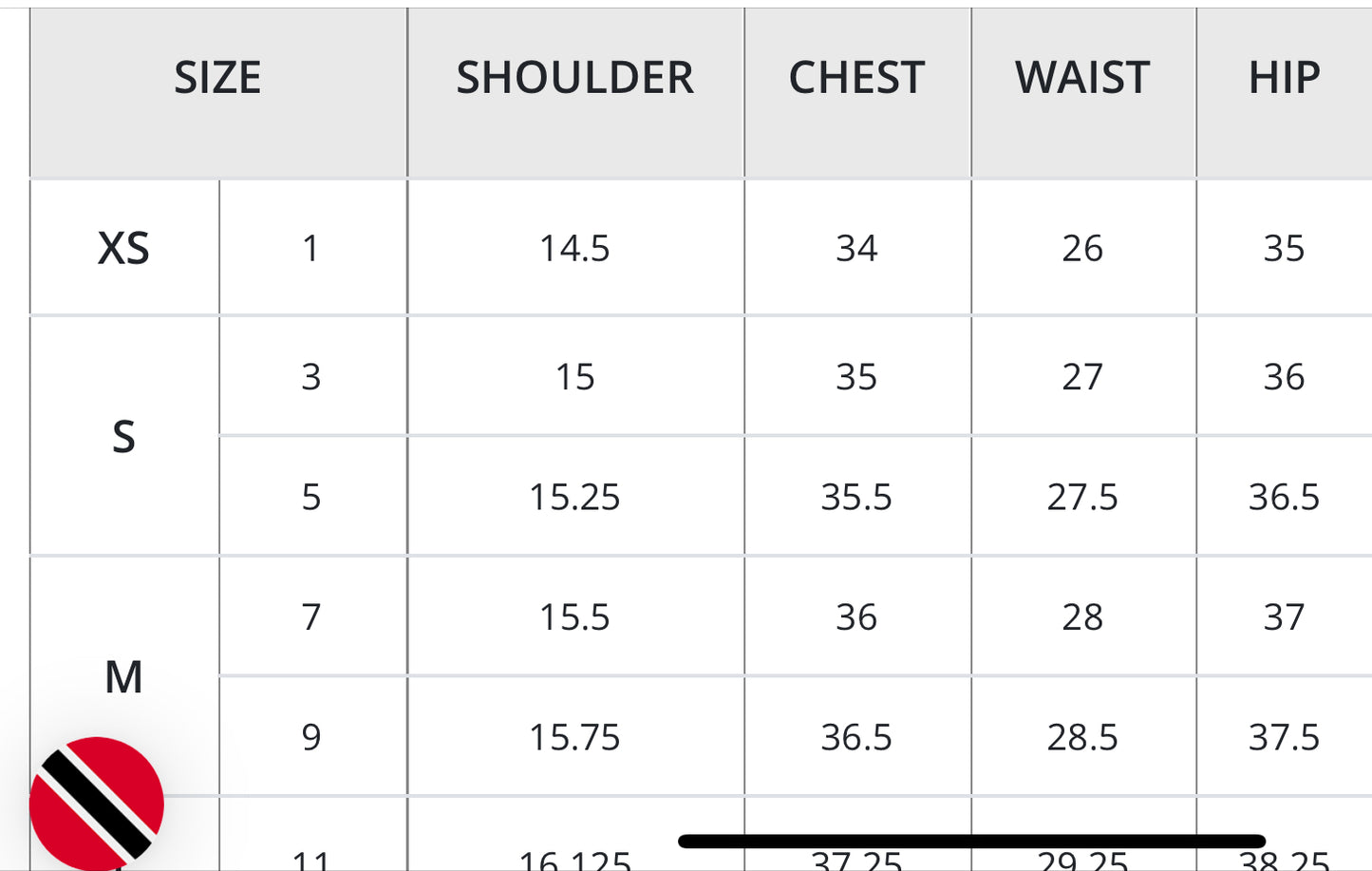Select the 26 waist cell for XS
The height and width of the screenshot is (871, 1372).
pyautogui.click(x=1082, y=249)
